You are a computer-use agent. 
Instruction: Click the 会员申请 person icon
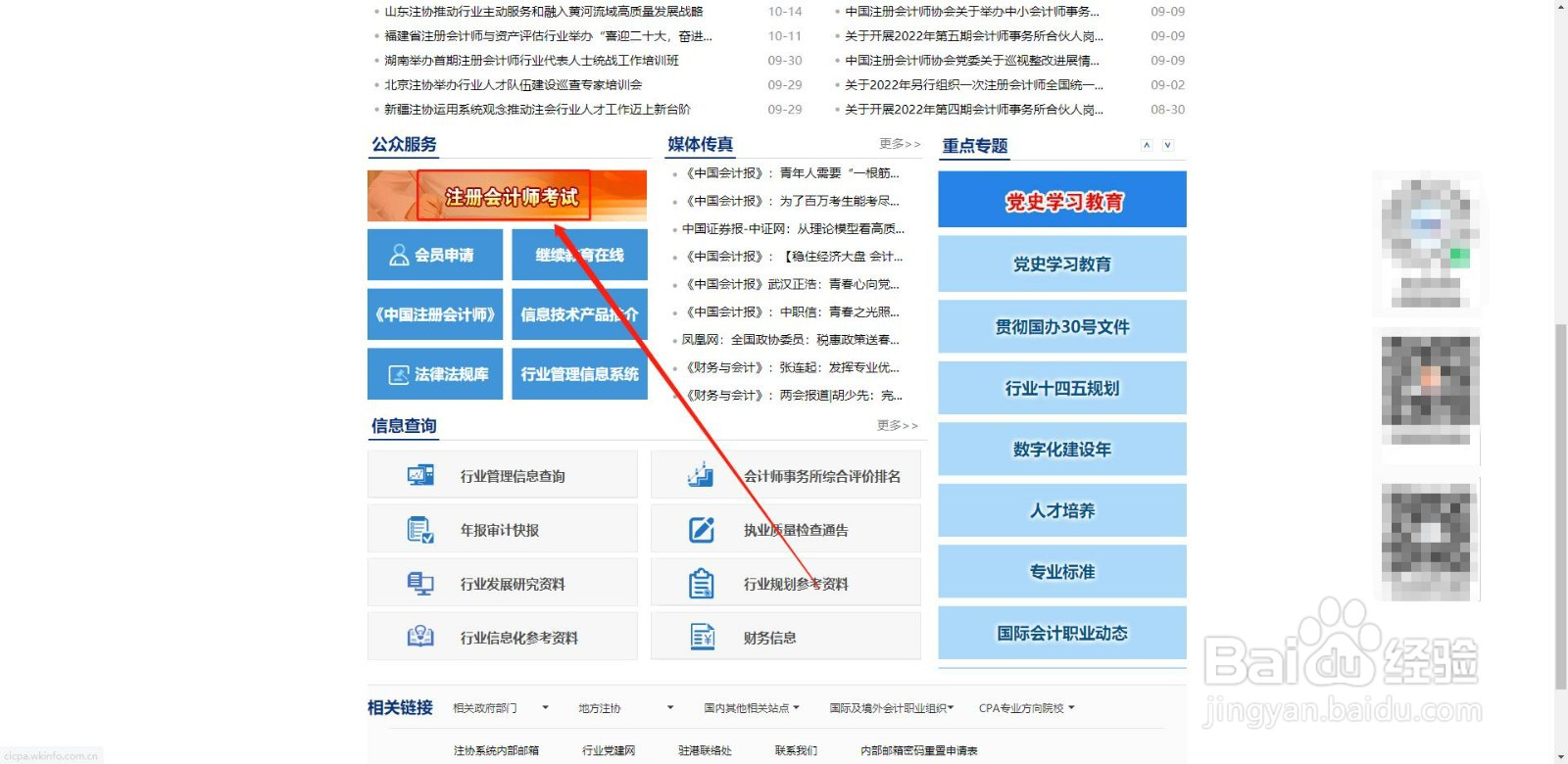coord(399,256)
